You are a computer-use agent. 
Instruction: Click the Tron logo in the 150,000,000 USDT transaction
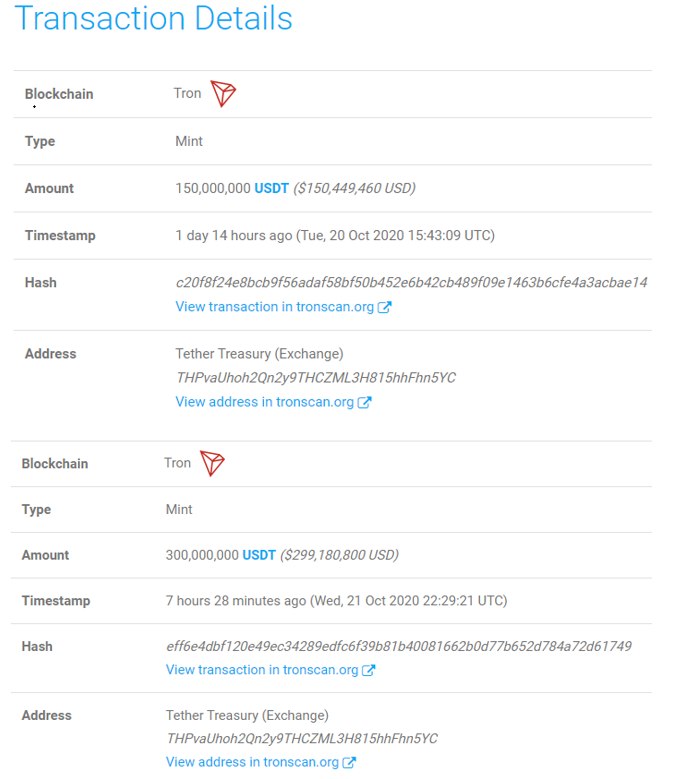click(223, 94)
